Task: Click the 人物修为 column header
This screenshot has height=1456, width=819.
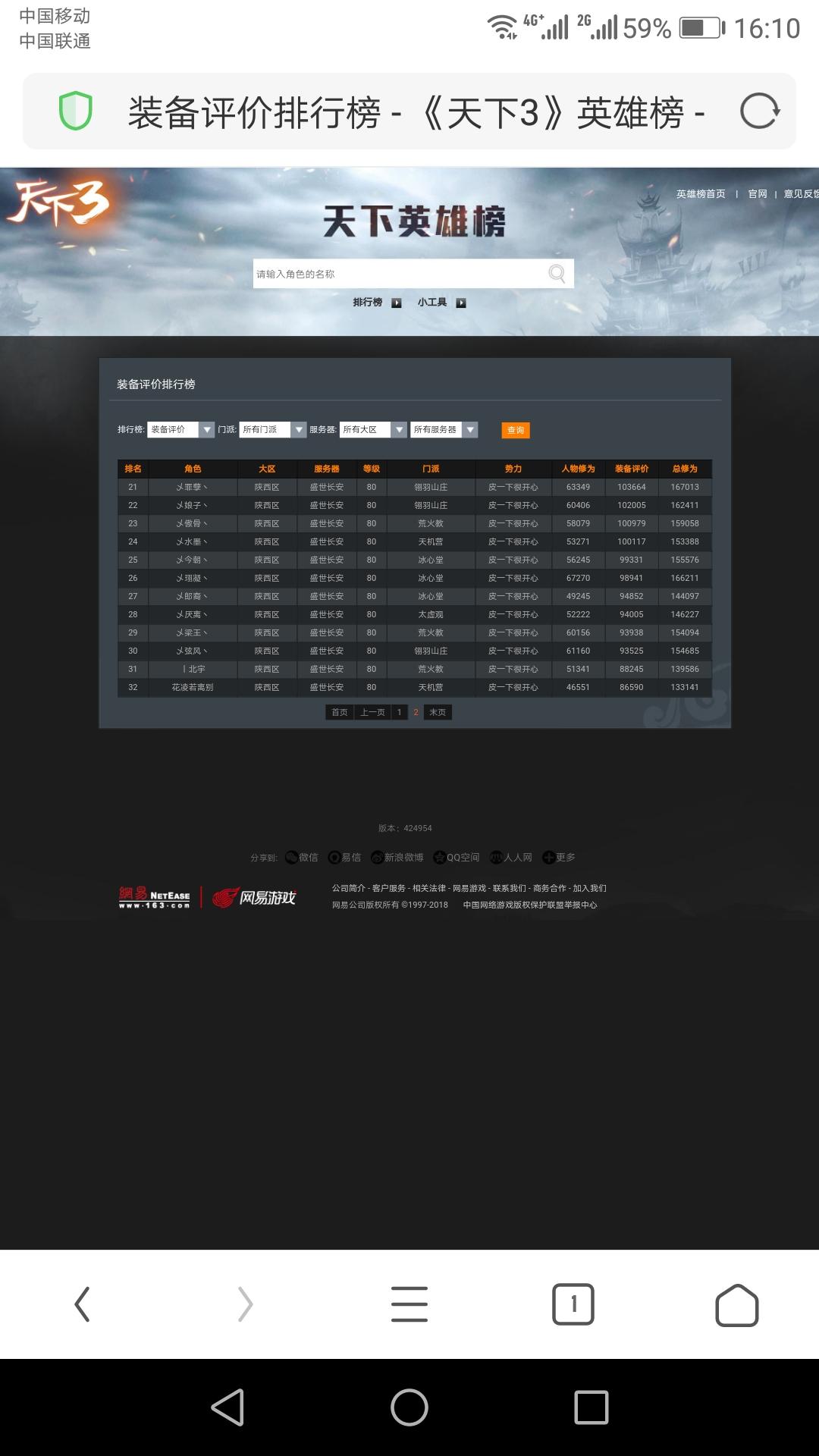Action: point(578,469)
